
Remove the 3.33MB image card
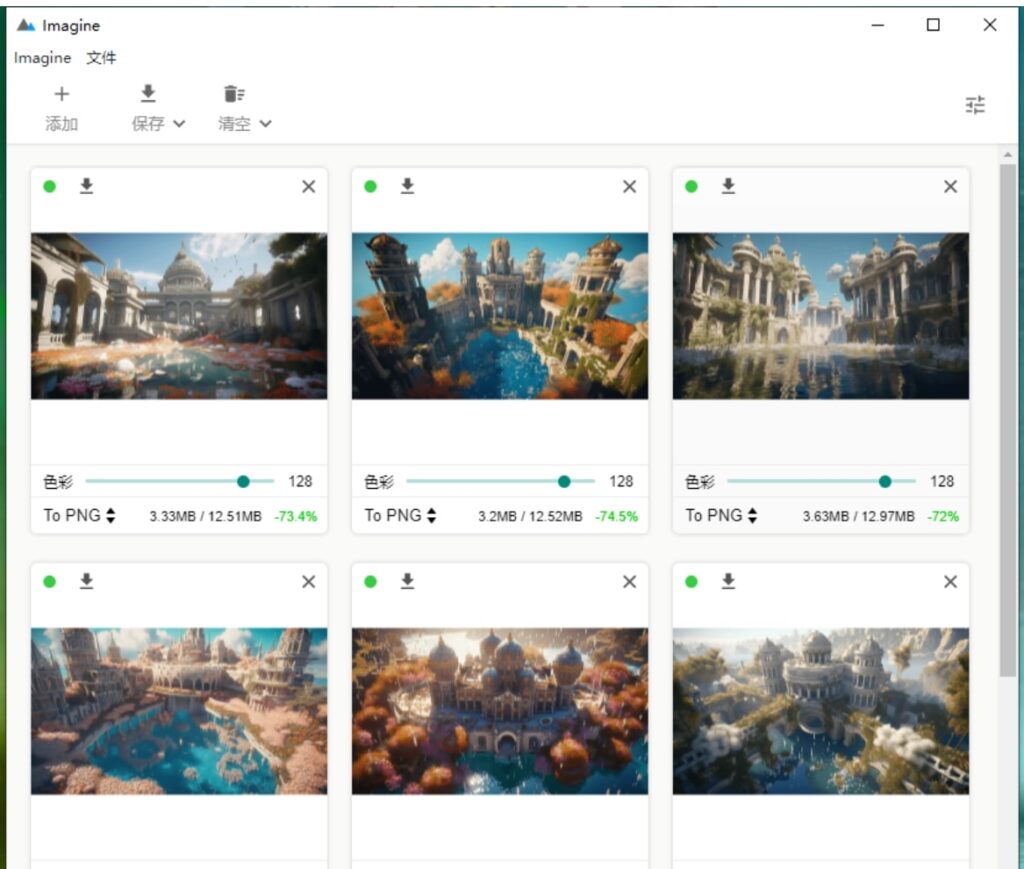click(309, 187)
